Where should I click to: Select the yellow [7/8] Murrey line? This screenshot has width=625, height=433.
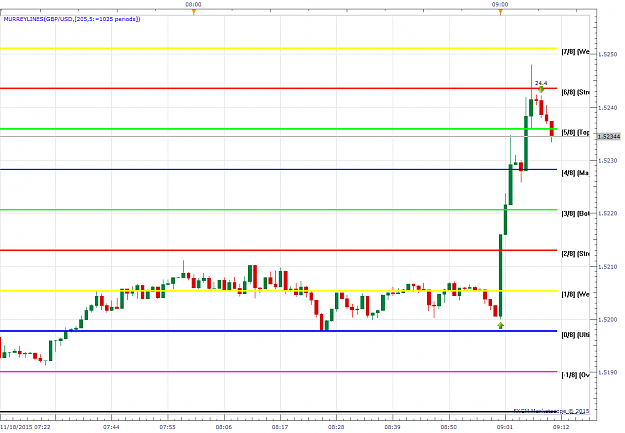click(278, 48)
